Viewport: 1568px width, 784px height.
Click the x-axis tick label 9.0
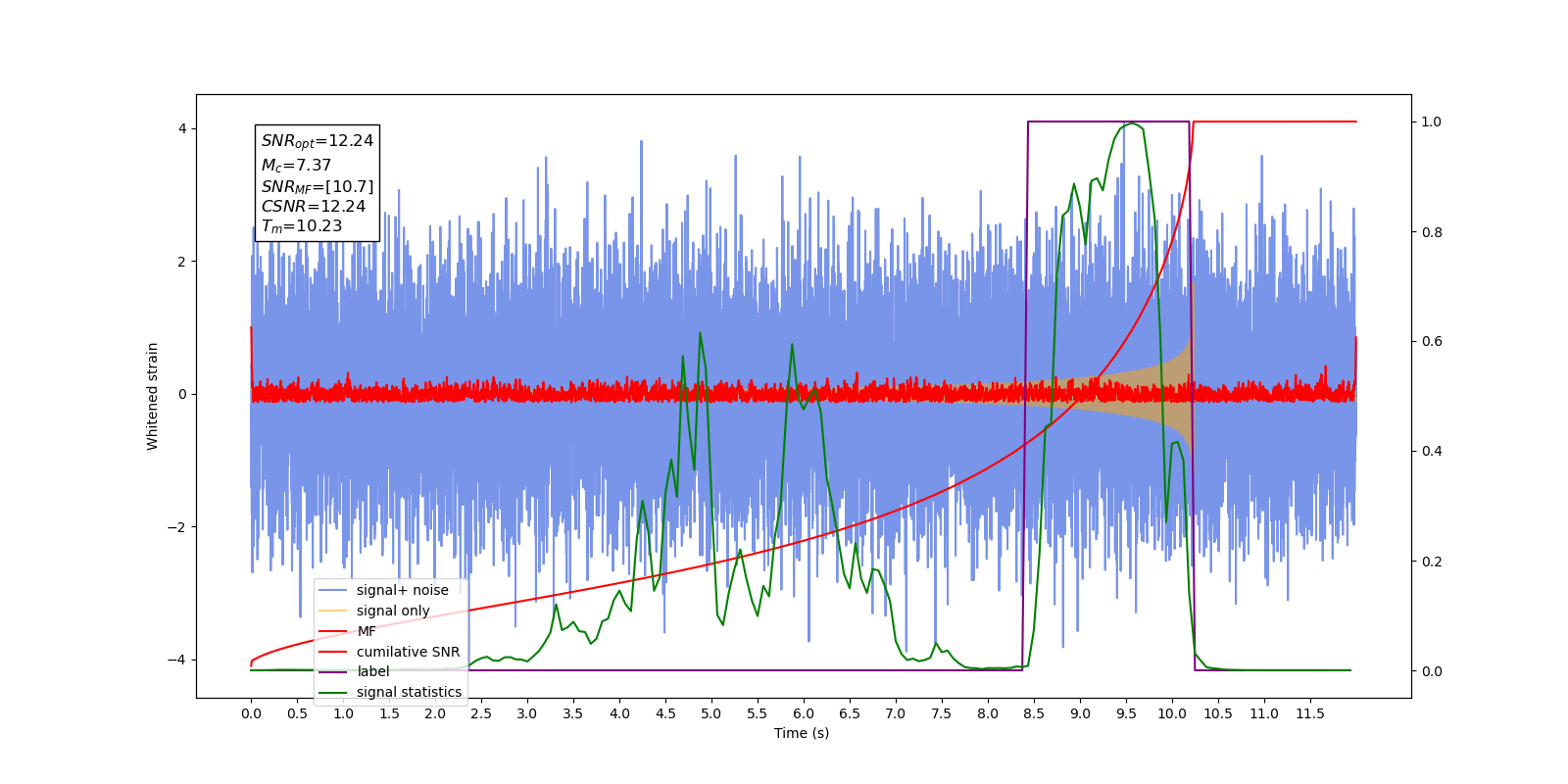pos(1080,713)
